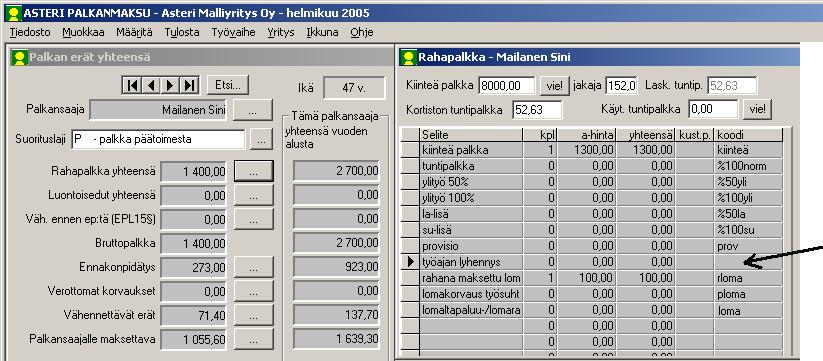The image size is (823, 361).
Task: Click the Bruttopalkka 1 400,00 value
Action: coord(193,243)
